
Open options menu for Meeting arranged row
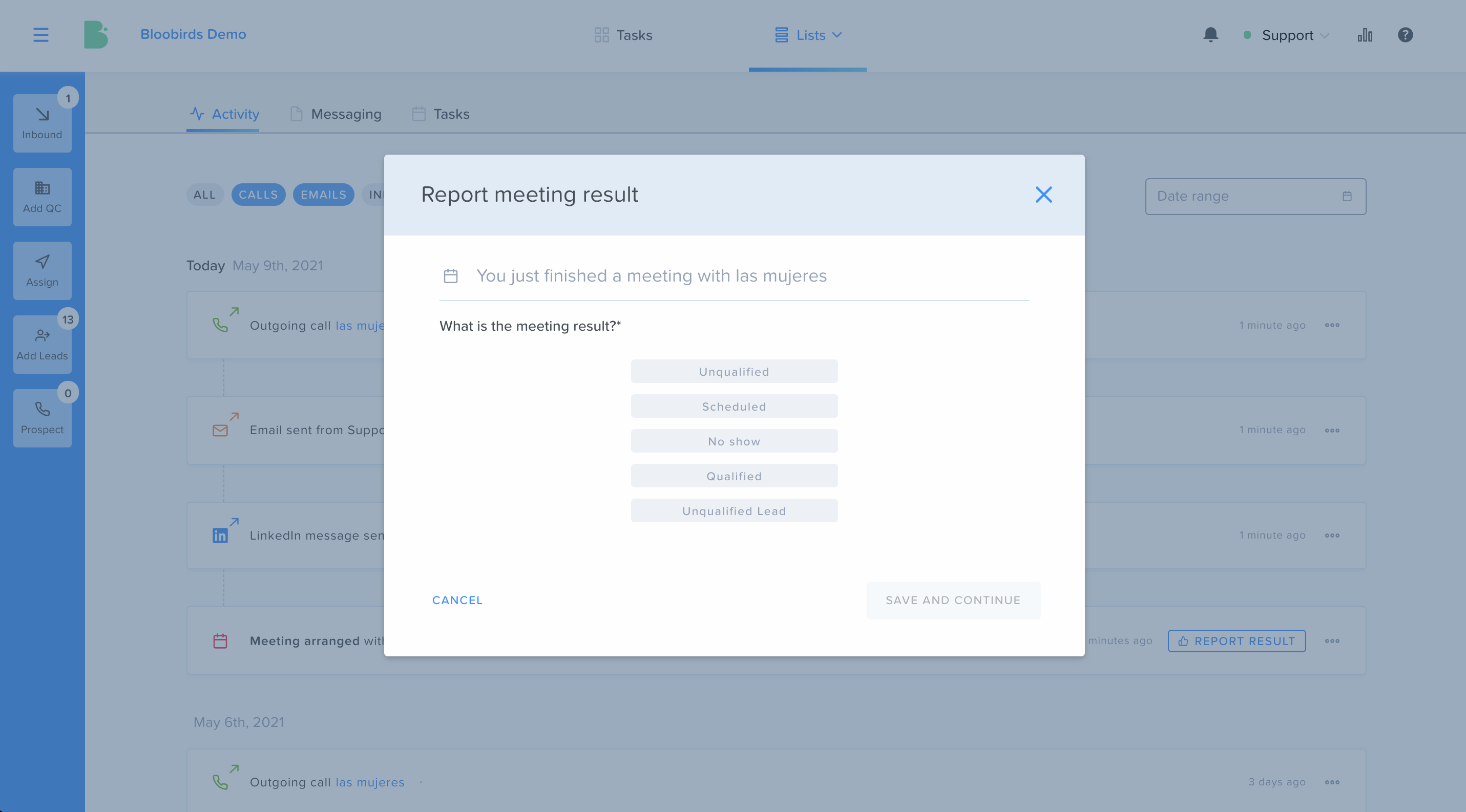click(1332, 642)
